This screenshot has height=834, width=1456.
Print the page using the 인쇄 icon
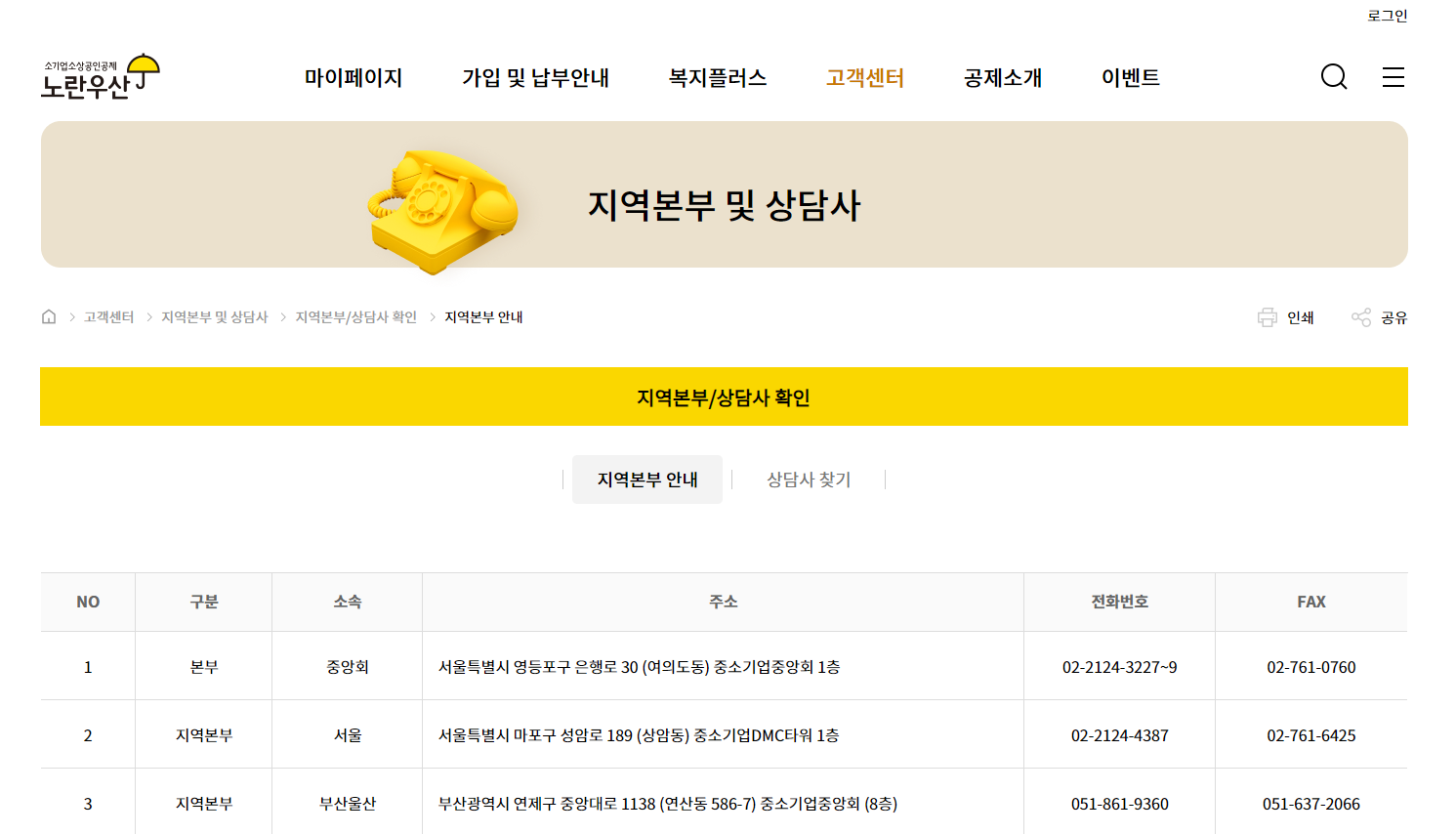pyautogui.click(x=1286, y=316)
